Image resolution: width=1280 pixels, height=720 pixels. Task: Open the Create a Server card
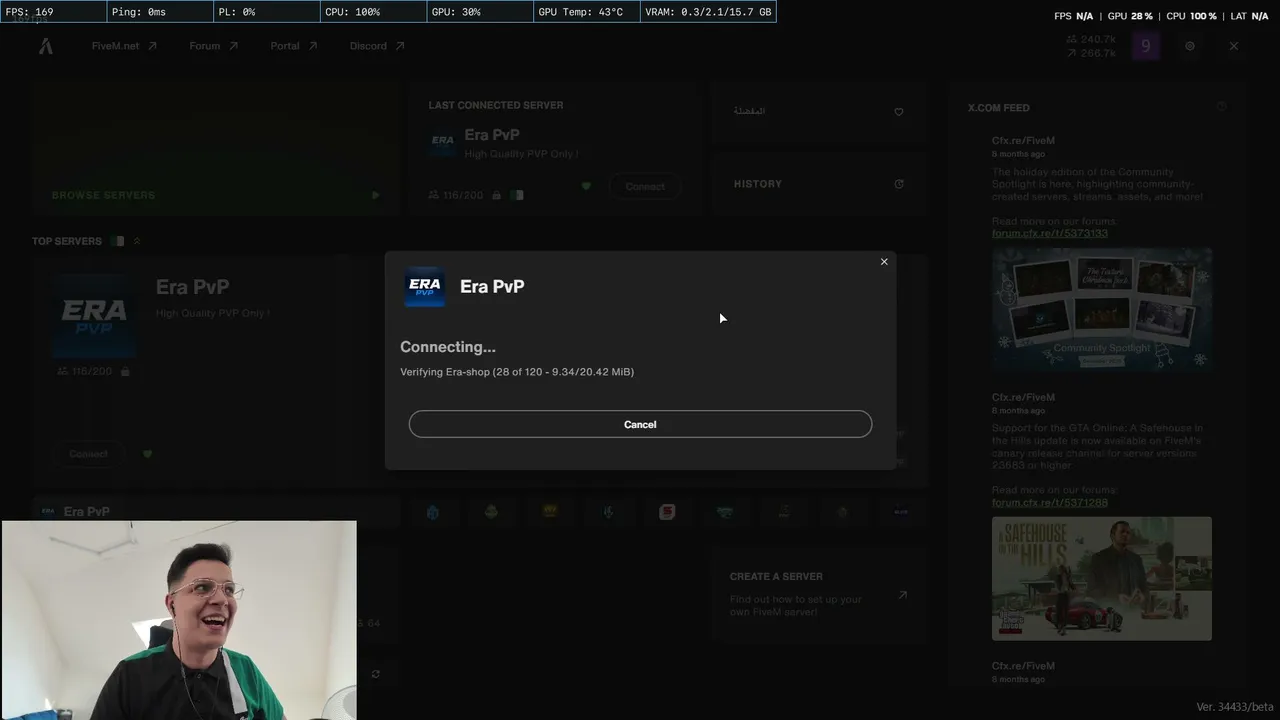pos(818,593)
